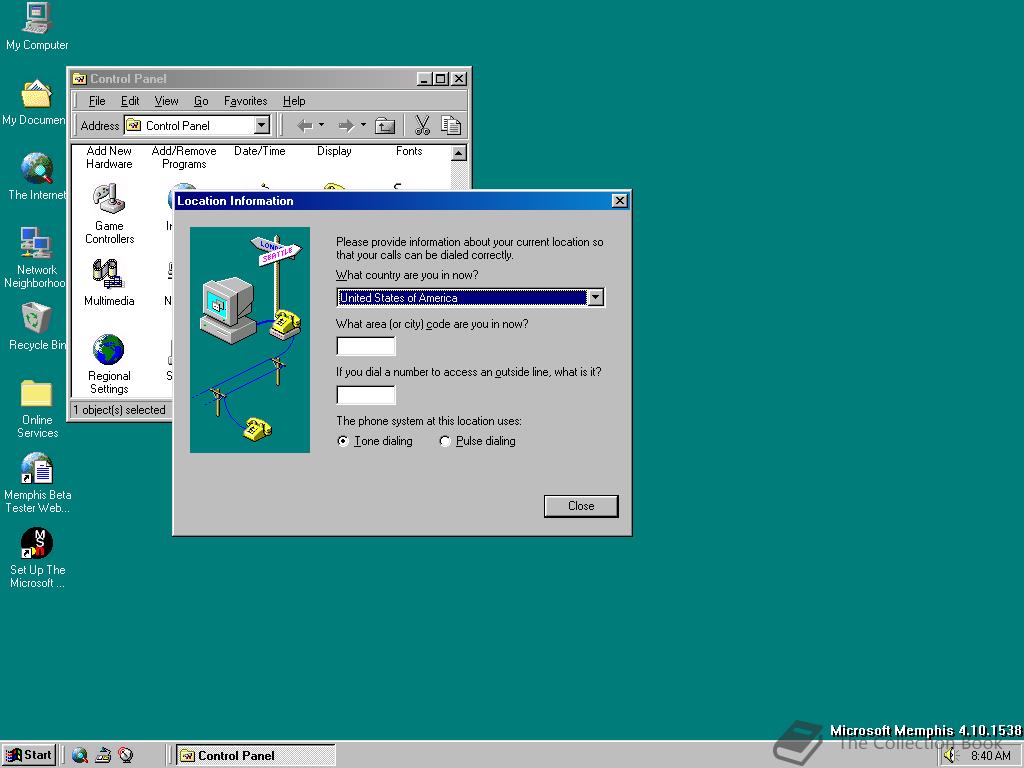Close Location Information dialog with X
Screen dimensions: 1024x768
click(620, 200)
